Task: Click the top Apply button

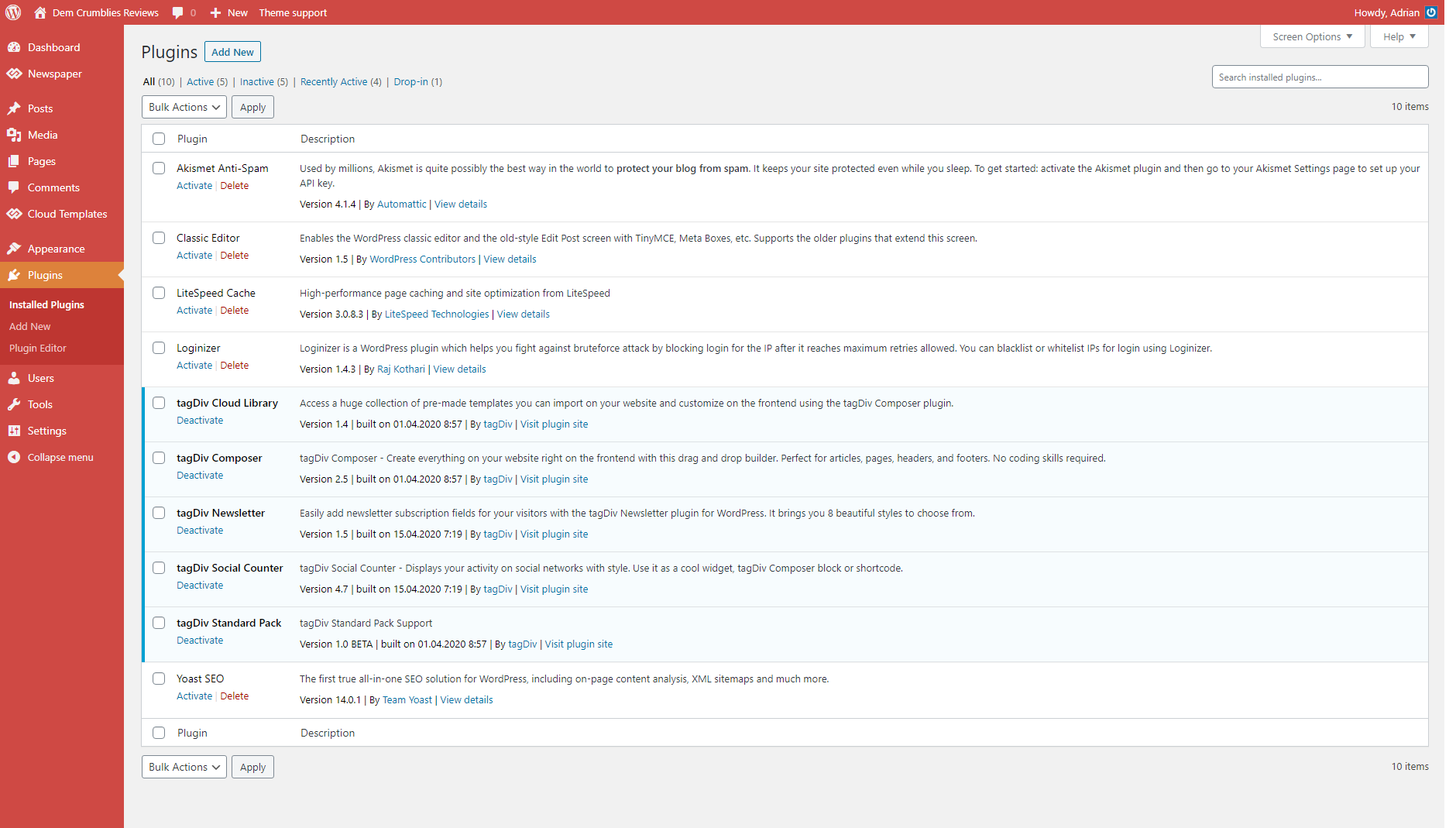Action: click(x=252, y=107)
